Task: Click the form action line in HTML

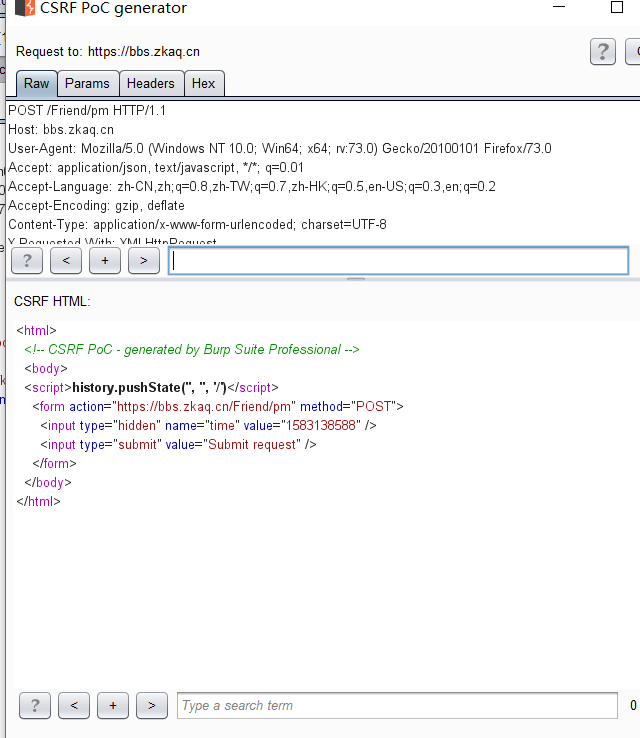Action: 218,406
